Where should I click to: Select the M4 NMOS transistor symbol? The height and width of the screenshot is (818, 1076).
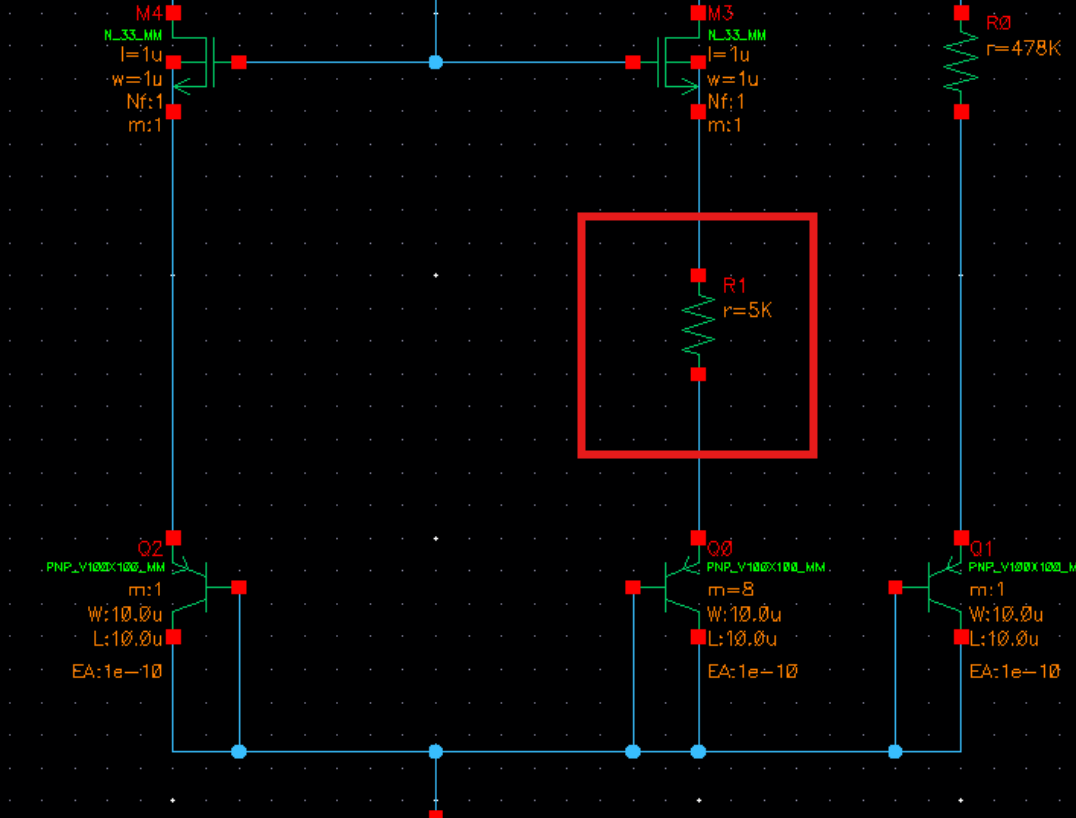click(194, 62)
